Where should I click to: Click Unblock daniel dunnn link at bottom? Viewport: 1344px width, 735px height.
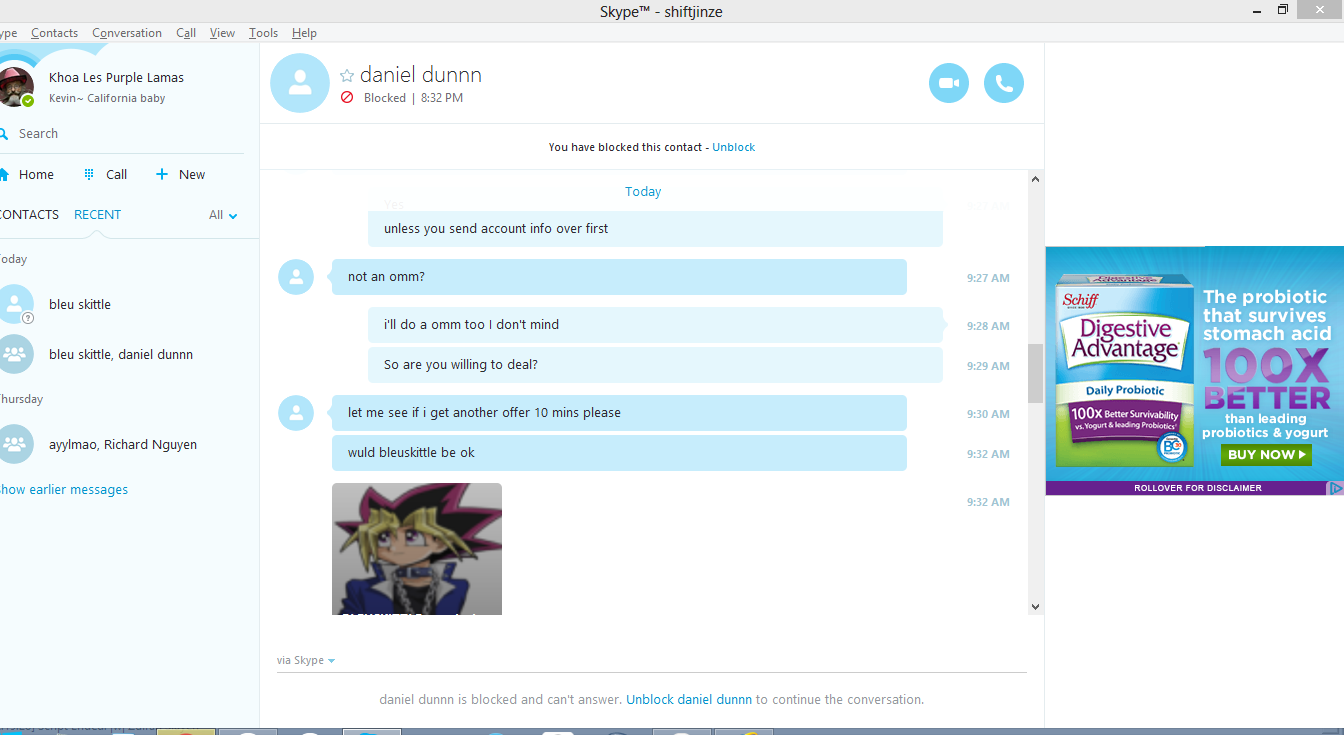pyautogui.click(x=689, y=700)
